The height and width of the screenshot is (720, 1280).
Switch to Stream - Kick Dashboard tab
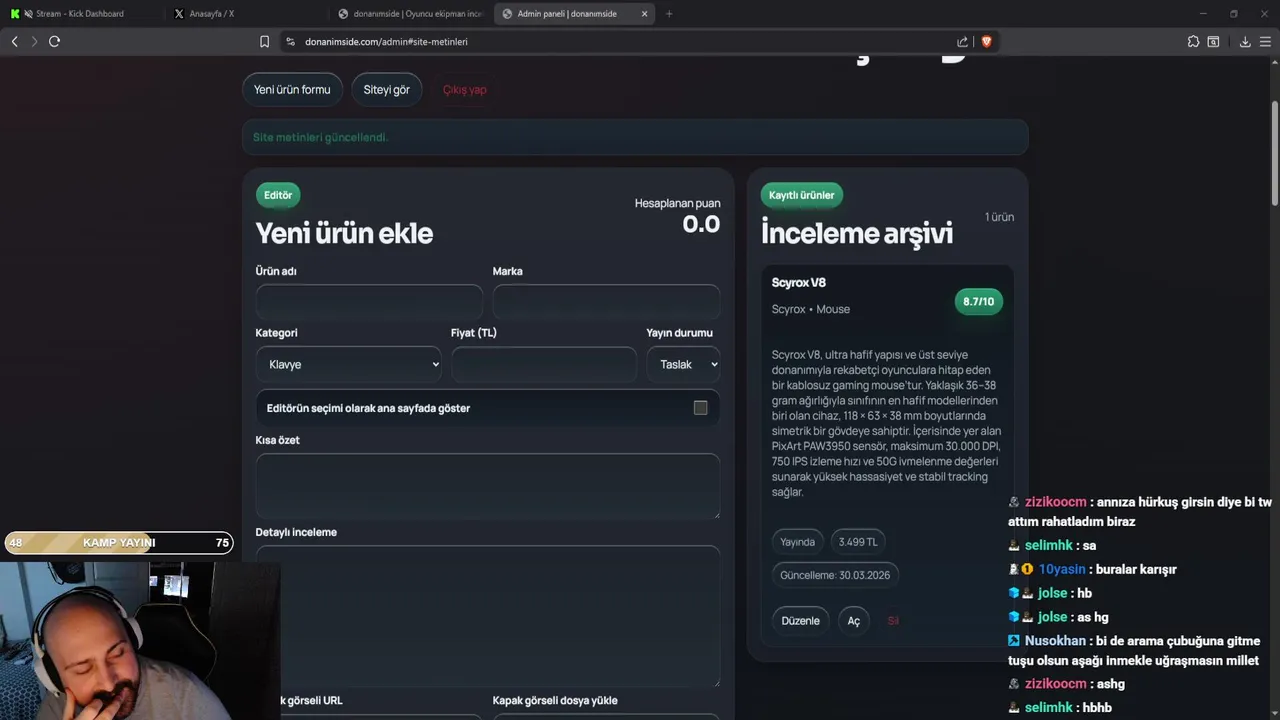tap(80, 14)
